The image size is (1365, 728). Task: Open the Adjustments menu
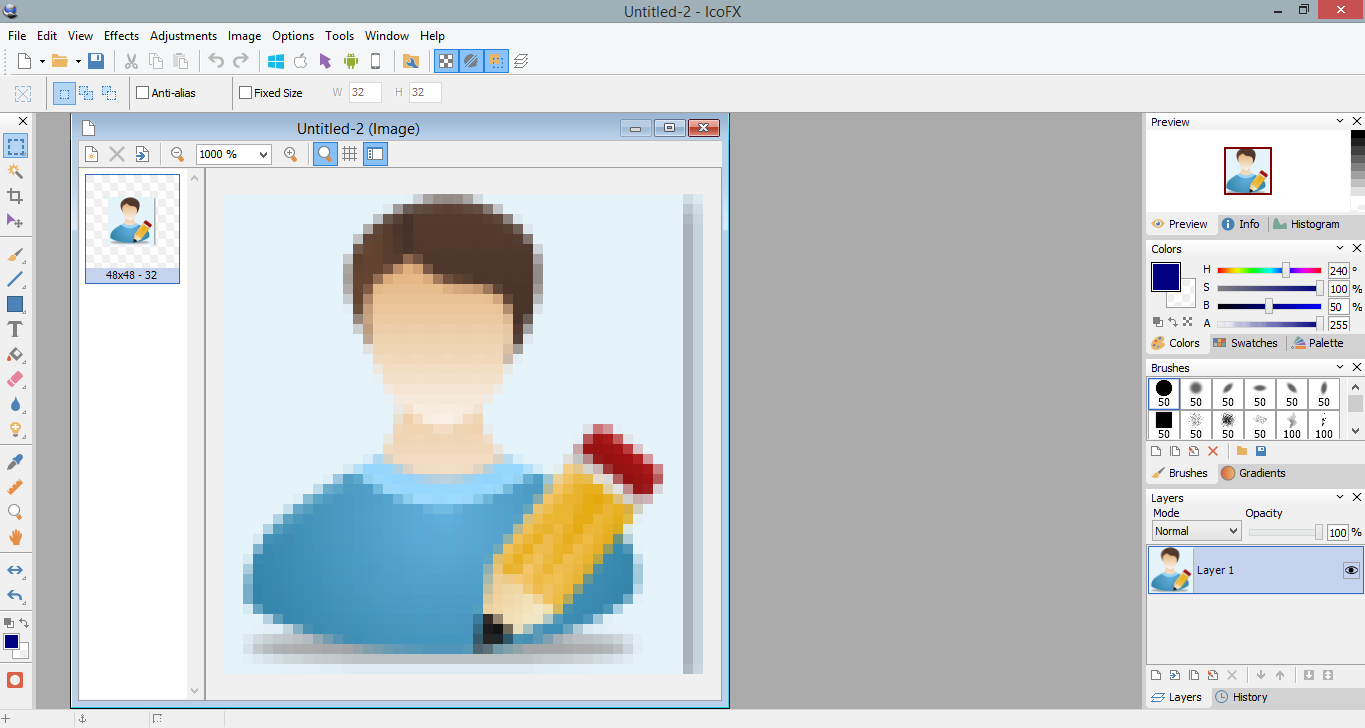coord(184,35)
